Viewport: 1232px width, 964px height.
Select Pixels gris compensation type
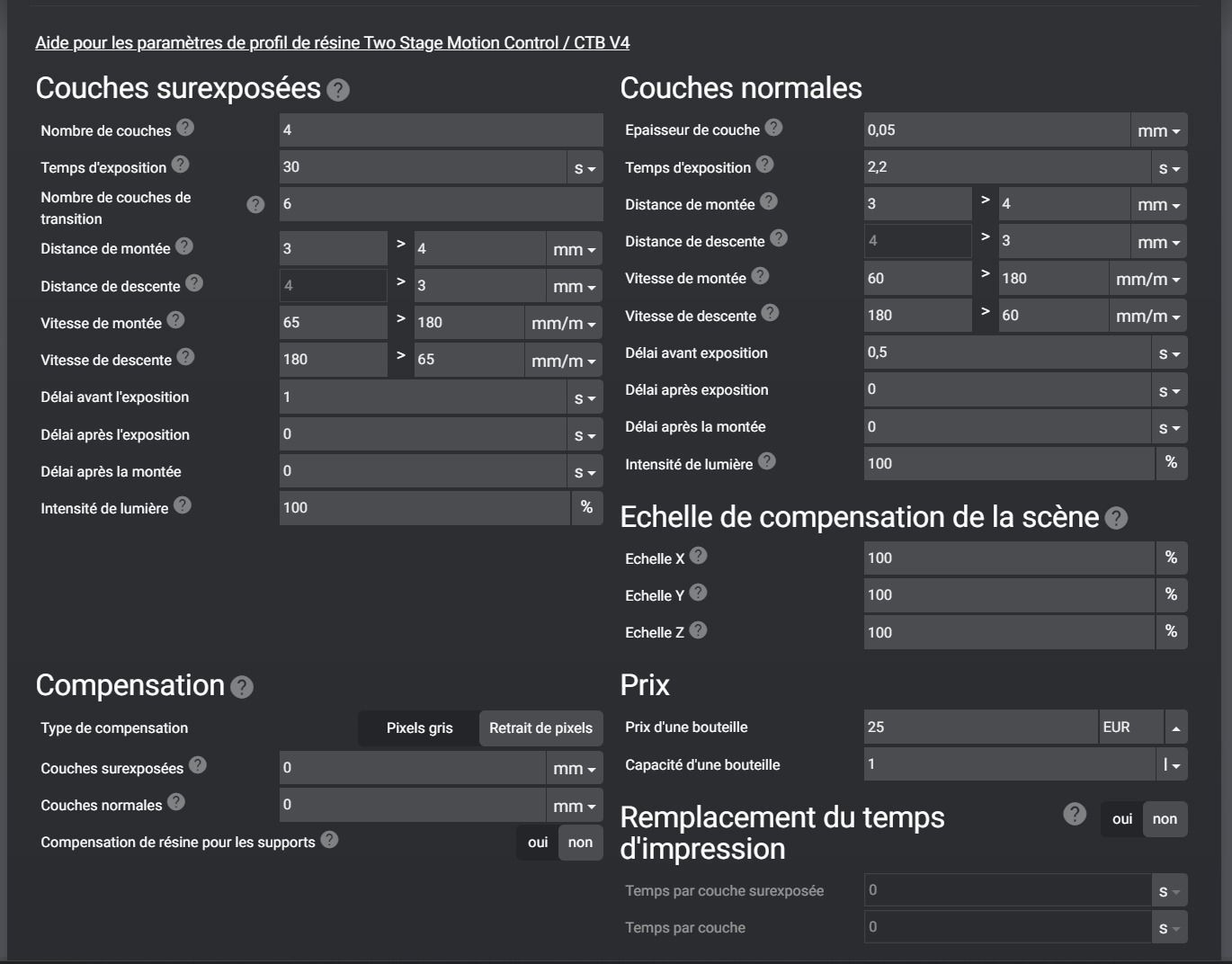[x=419, y=728]
